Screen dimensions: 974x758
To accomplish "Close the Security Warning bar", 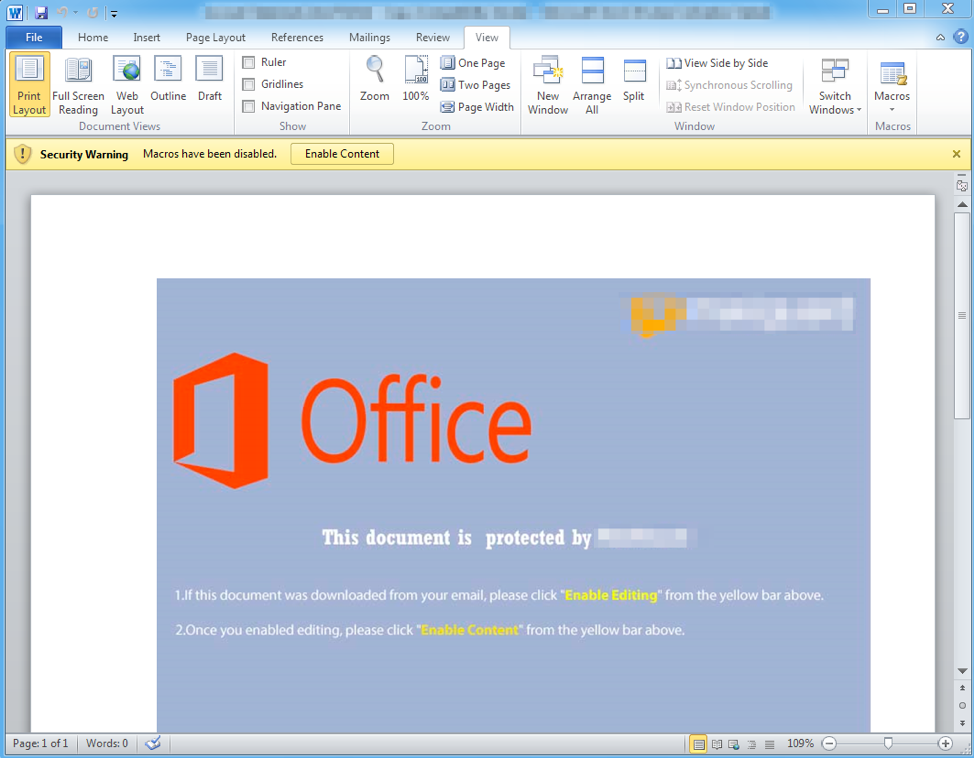I will click(957, 154).
